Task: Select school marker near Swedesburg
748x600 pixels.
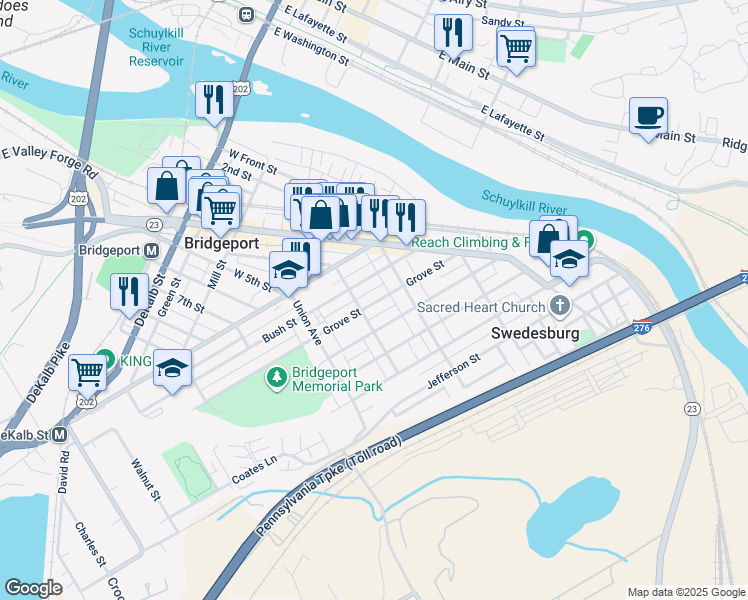Action: 569,260
